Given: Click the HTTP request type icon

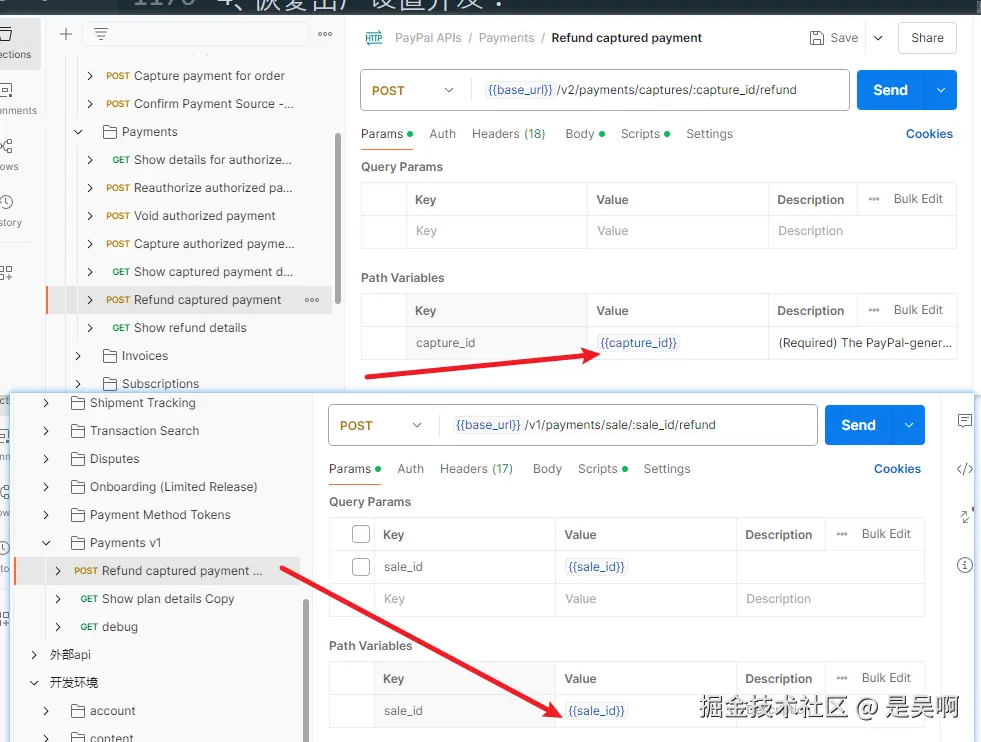Looking at the screenshot, I should pos(374,38).
